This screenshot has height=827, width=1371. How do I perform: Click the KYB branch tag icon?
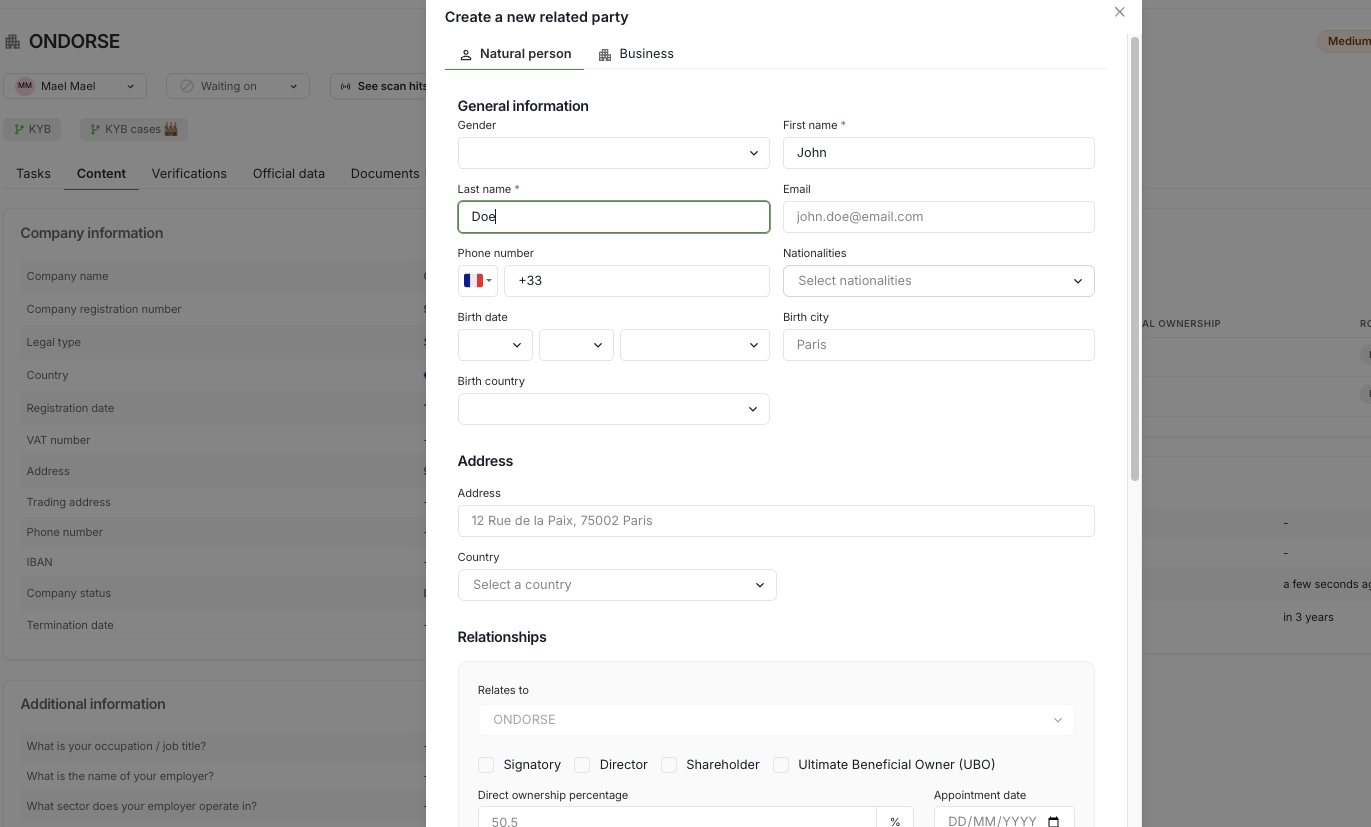click(x=17, y=129)
